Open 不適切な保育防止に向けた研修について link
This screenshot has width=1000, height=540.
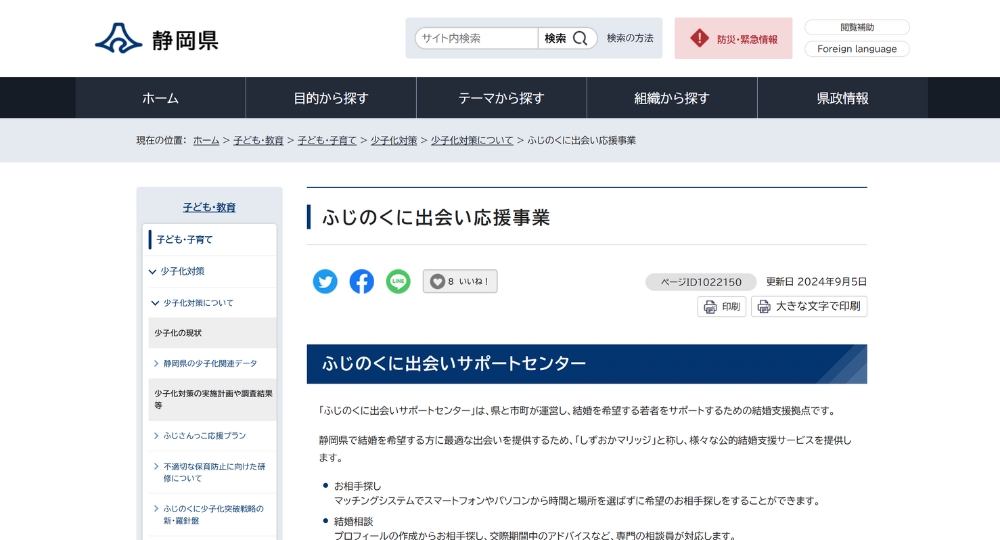tap(214, 472)
